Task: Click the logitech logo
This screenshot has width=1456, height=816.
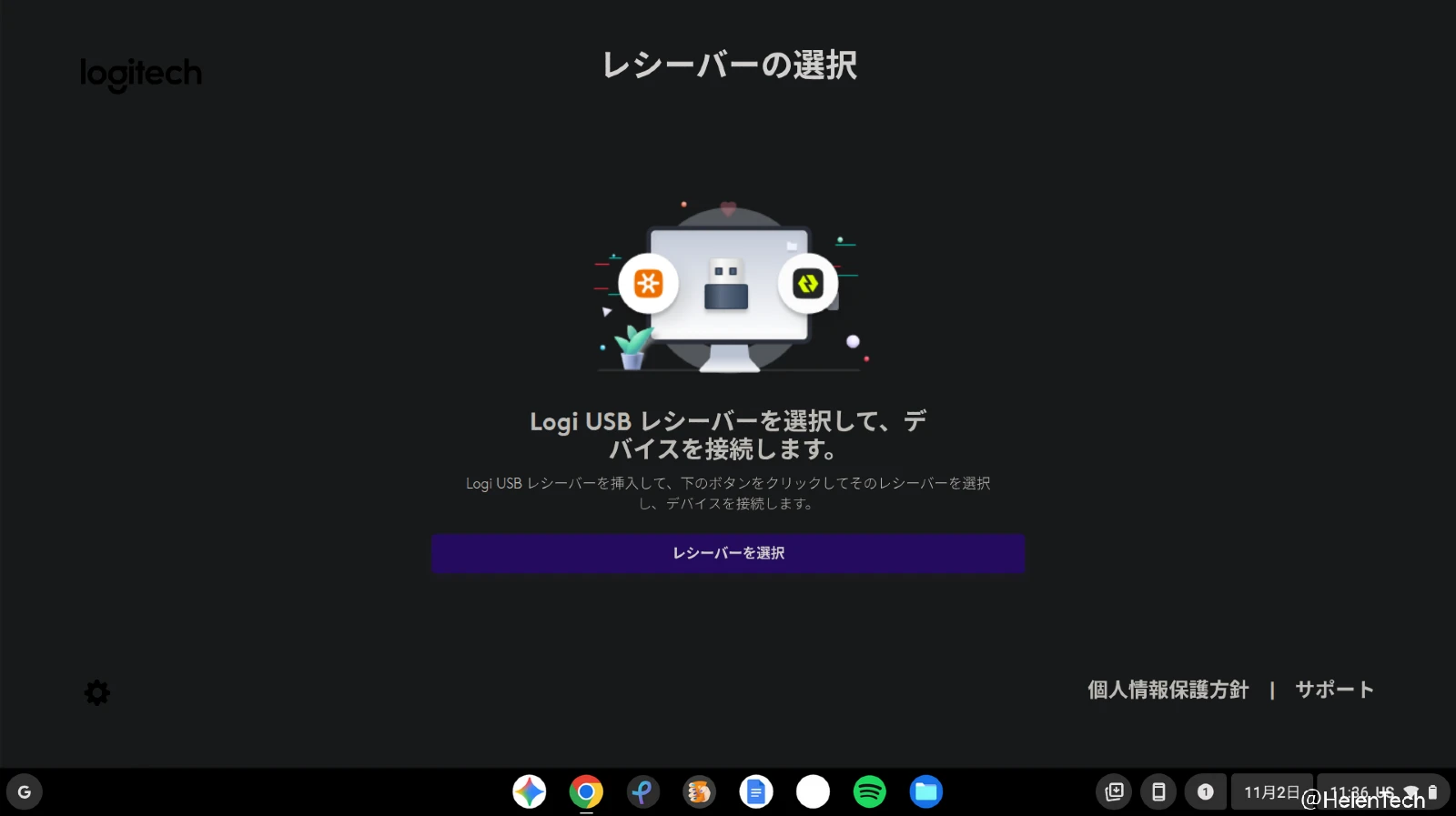Action: (141, 74)
